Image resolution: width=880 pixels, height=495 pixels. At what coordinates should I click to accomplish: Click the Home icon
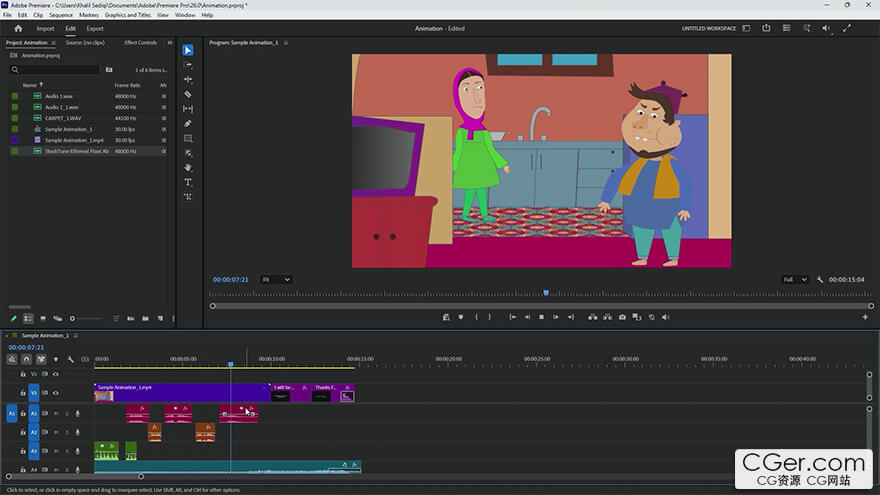coord(18,29)
